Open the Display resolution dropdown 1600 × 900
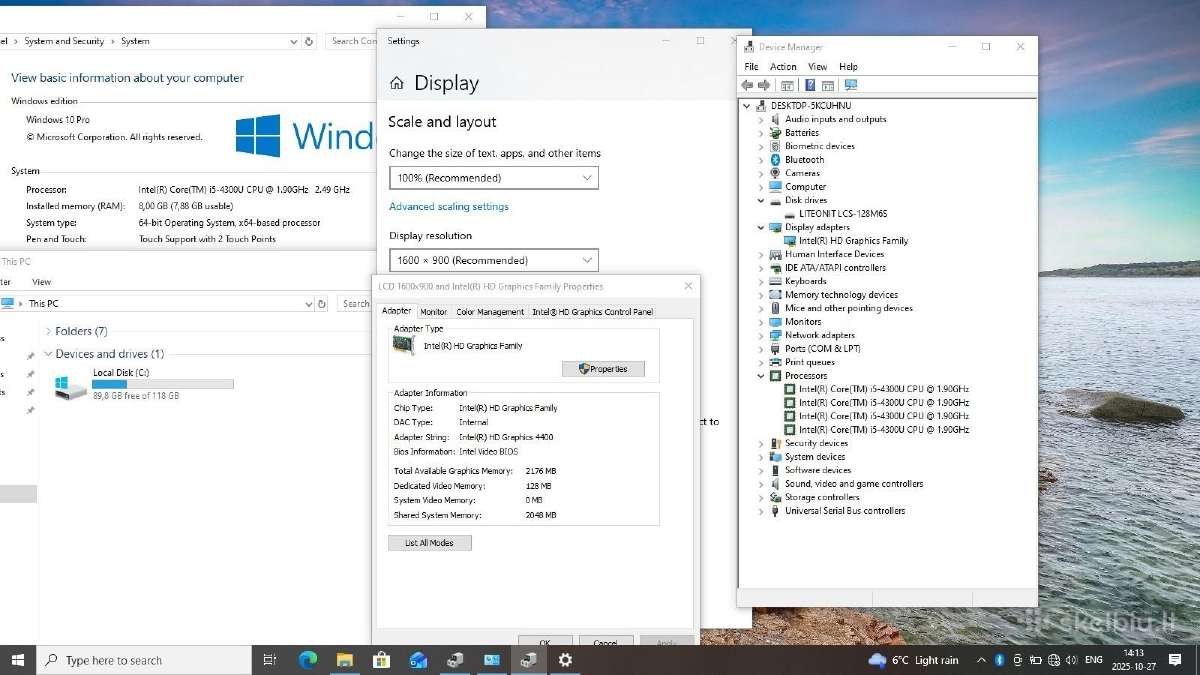 pos(494,260)
